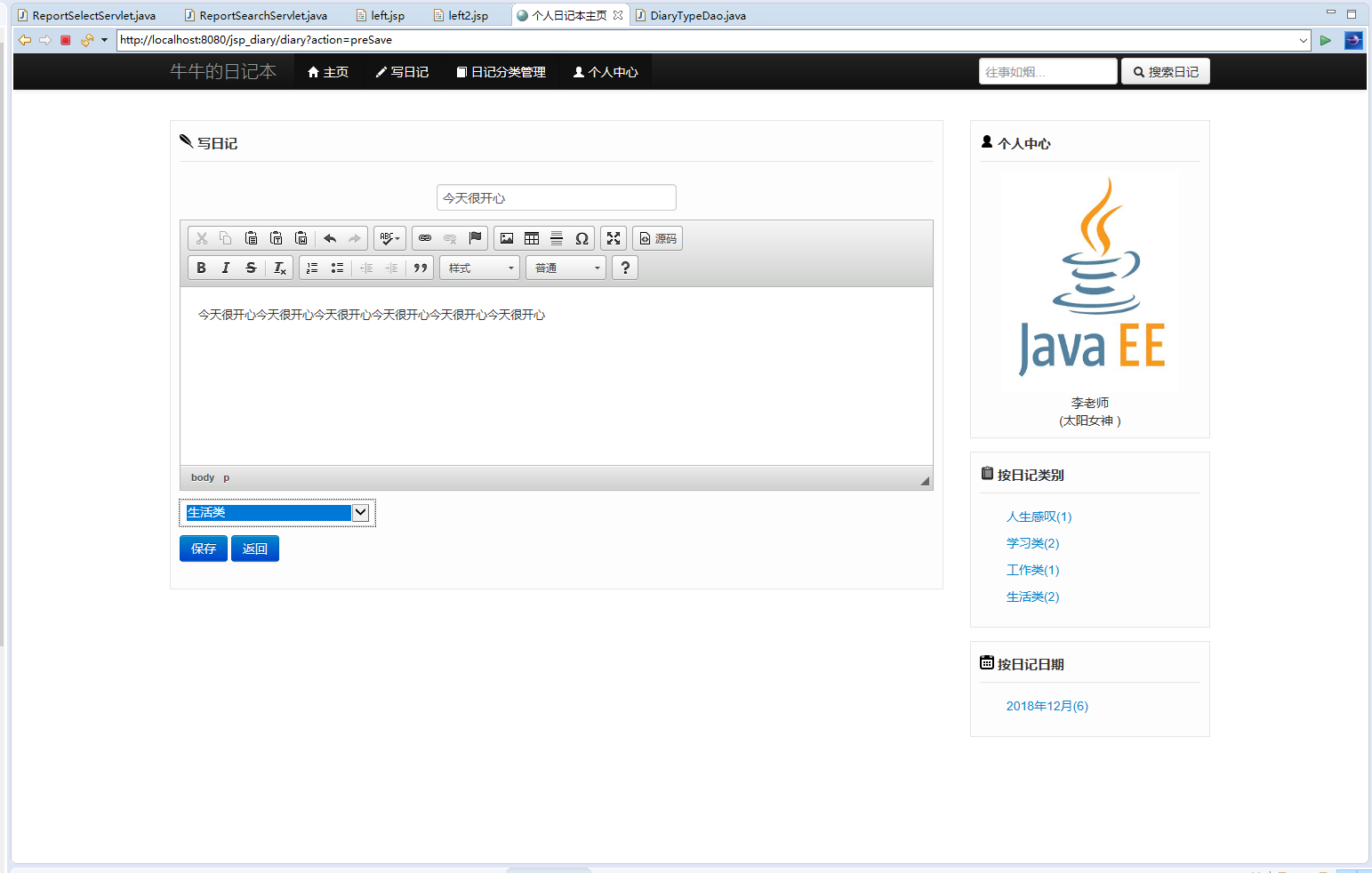Increase the paragraph indent
The image size is (1372, 873).
[x=391, y=268]
